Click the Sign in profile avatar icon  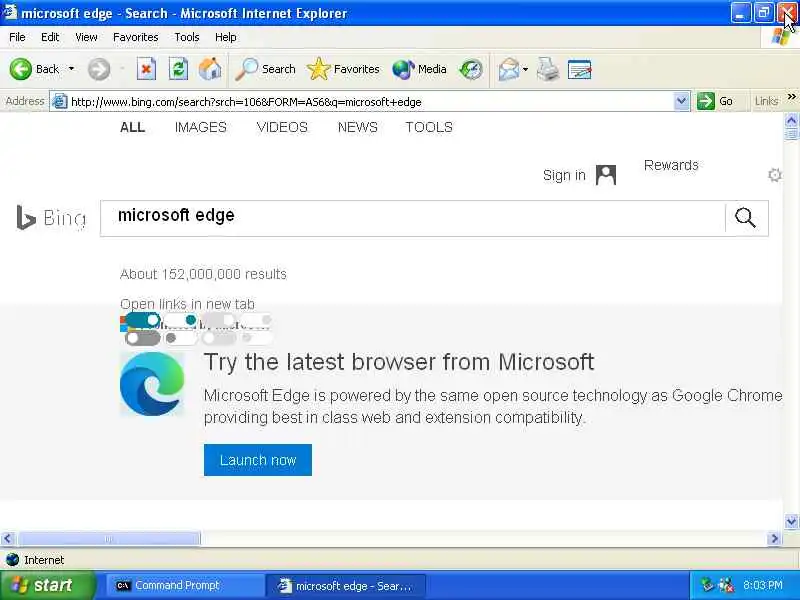pos(606,175)
